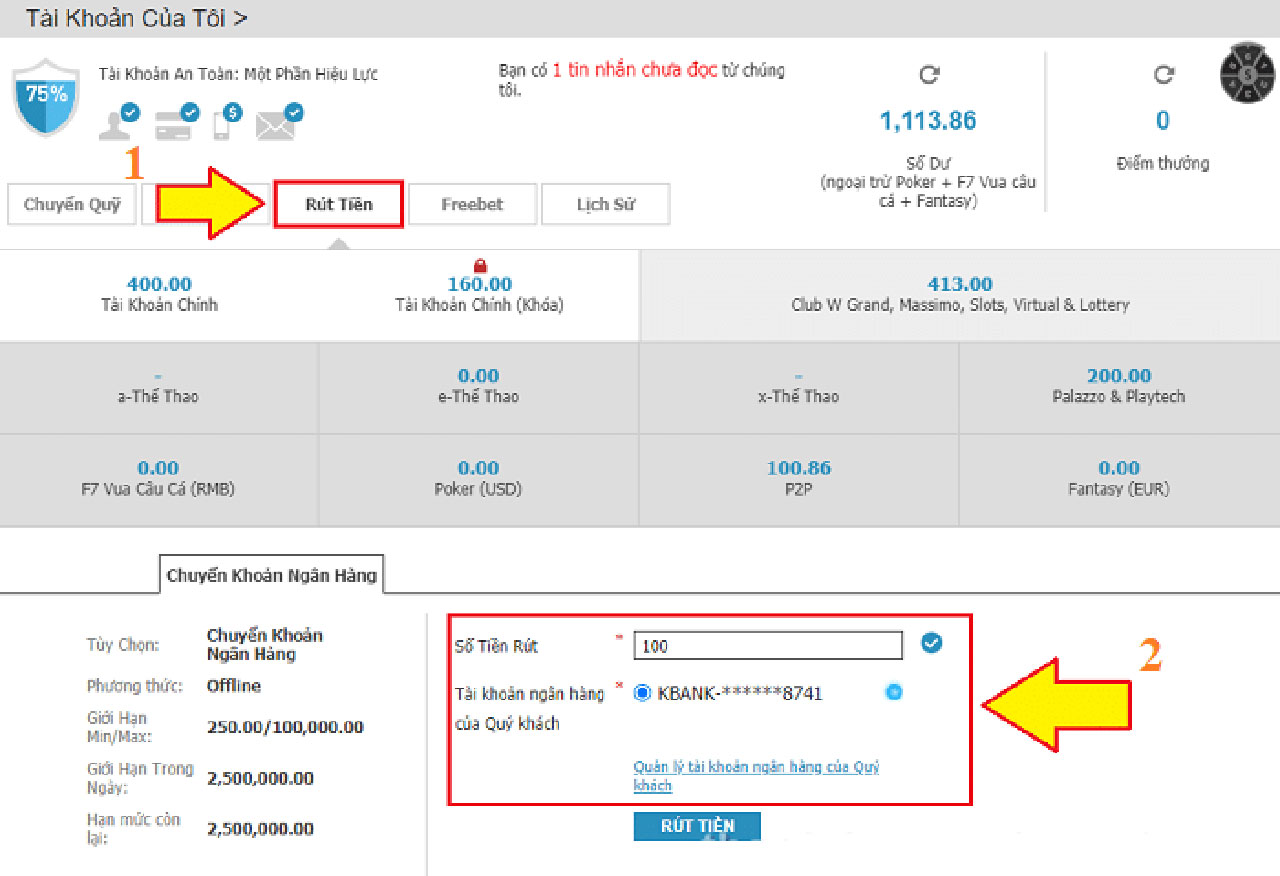Select the KBANK-******8741 radio button
The image size is (1280, 876).
coord(642,693)
